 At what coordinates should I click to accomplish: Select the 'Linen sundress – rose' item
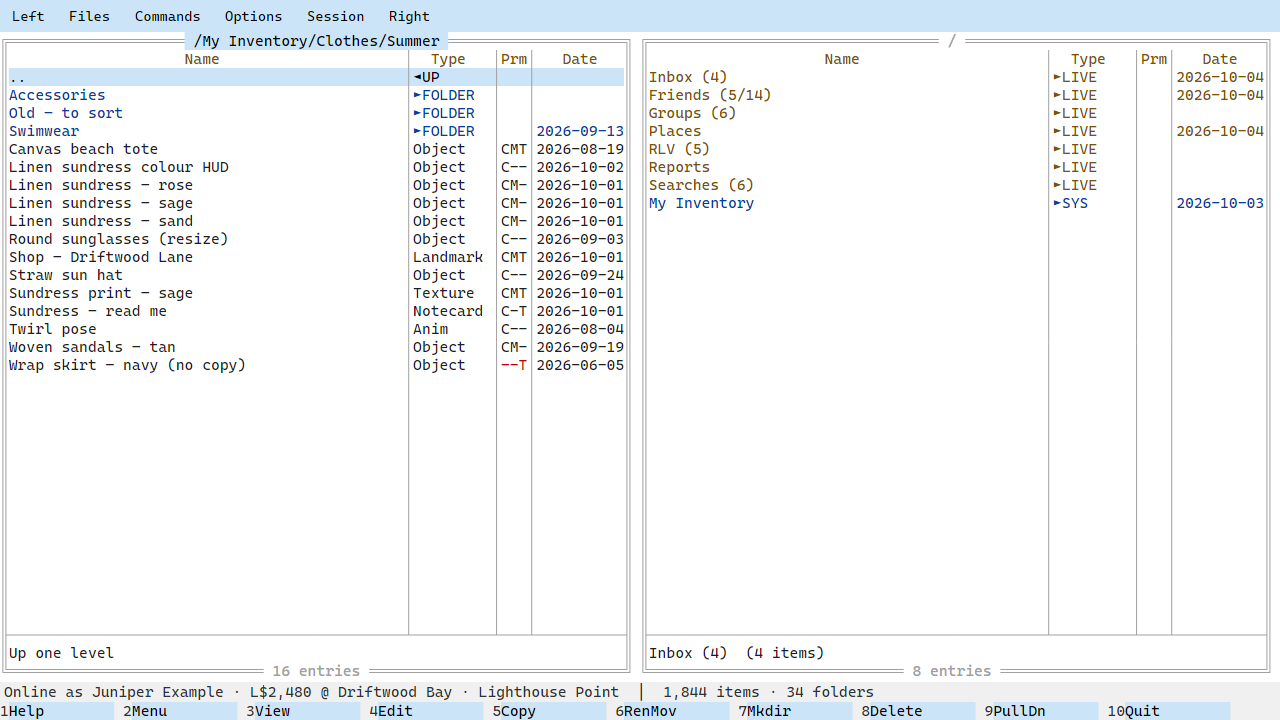click(x=316, y=185)
